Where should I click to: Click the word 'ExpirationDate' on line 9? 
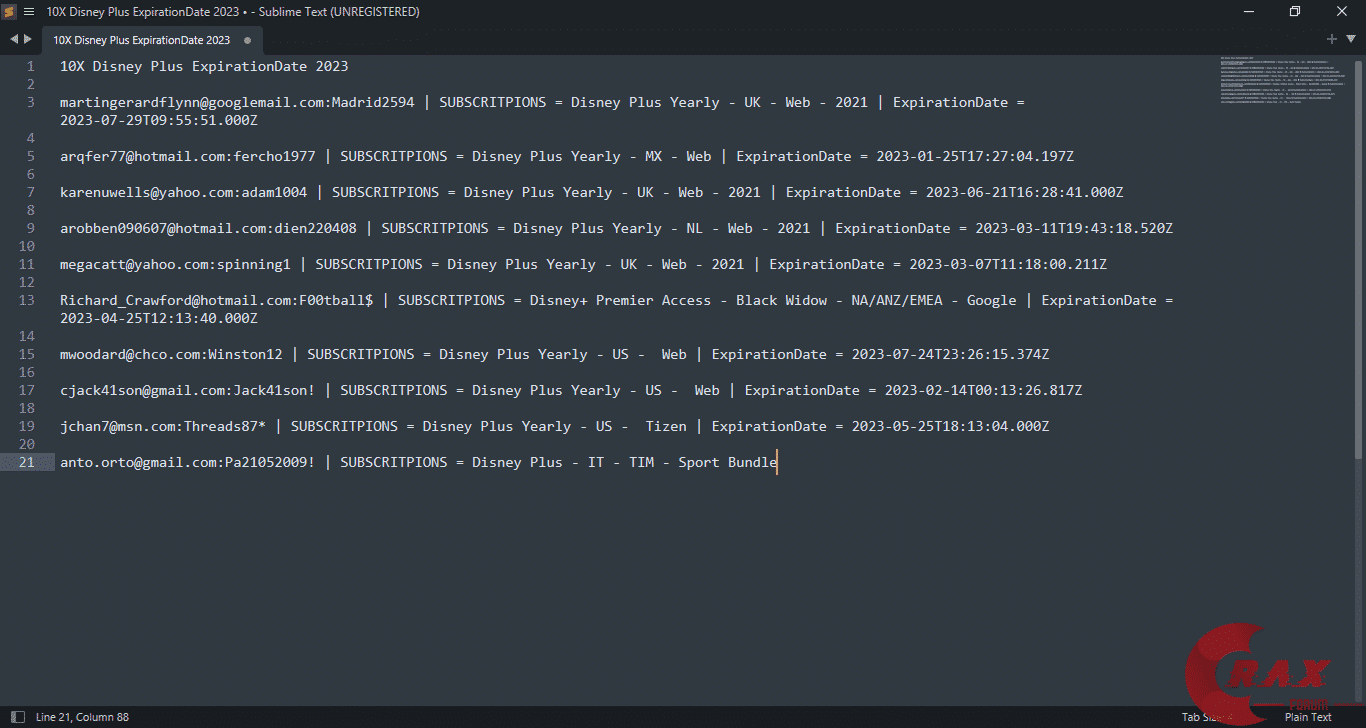pos(893,228)
